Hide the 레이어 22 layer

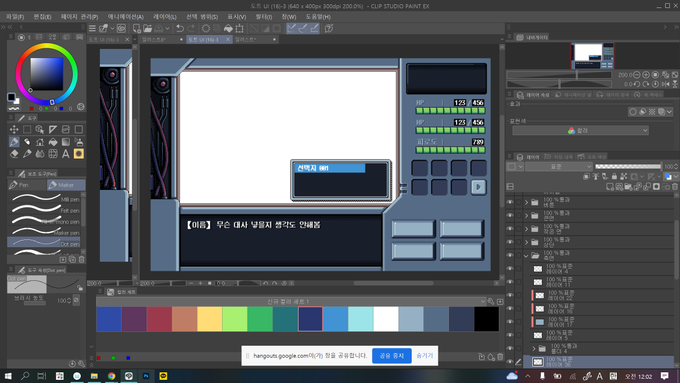tap(510, 295)
